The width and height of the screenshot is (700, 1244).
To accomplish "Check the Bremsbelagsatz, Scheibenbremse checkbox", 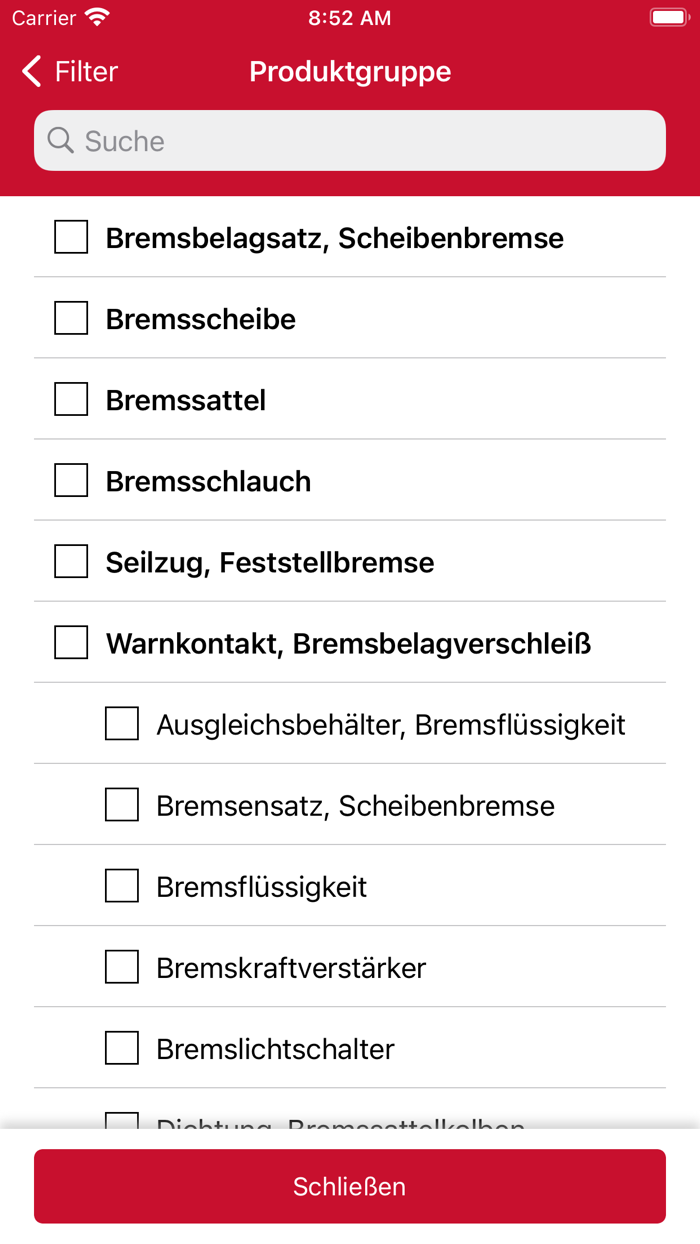I will (70, 237).
